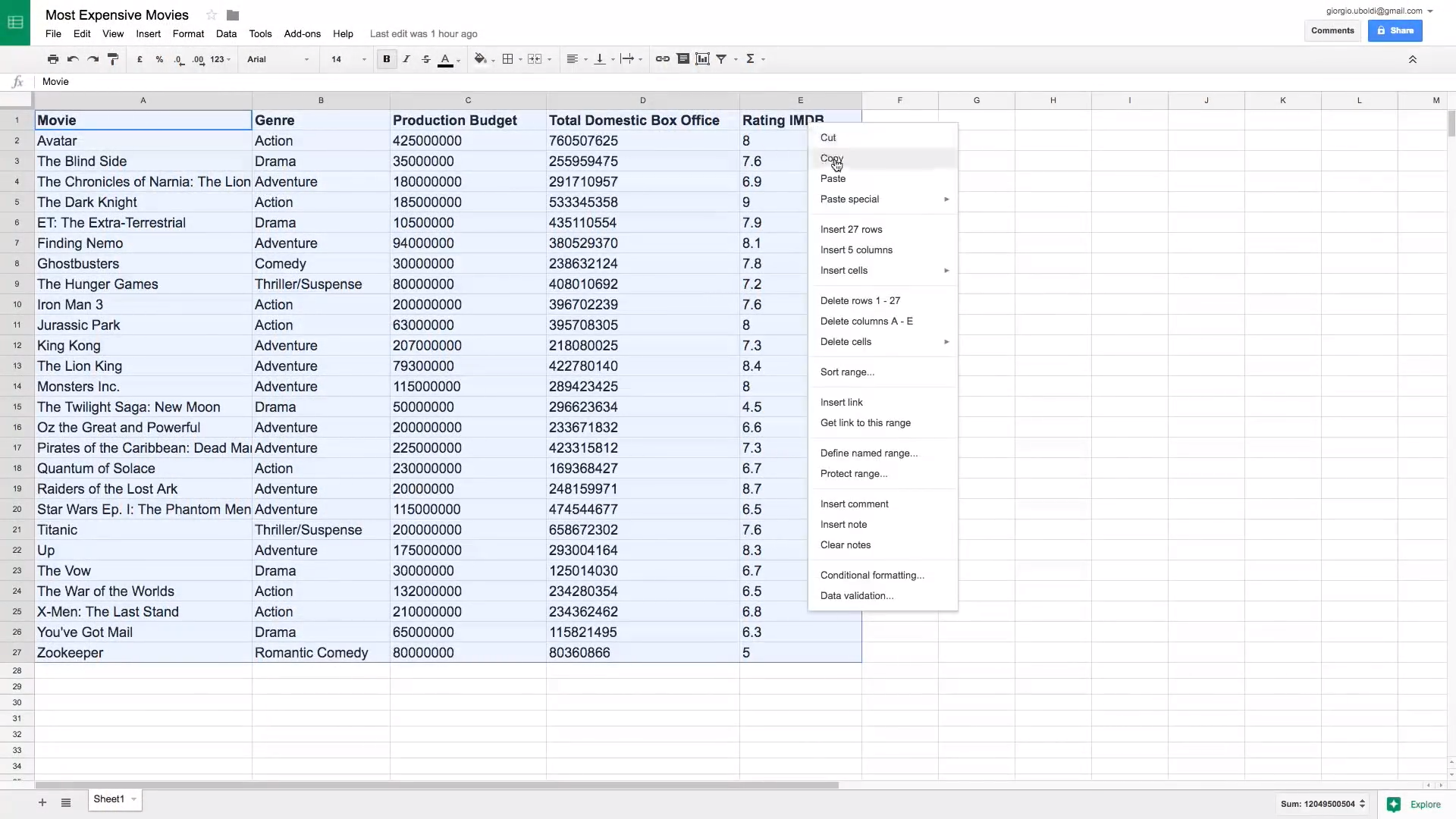Image resolution: width=1456 pixels, height=819 pixels.
Task: Open the Functions sigma menu
Action: 750,59
